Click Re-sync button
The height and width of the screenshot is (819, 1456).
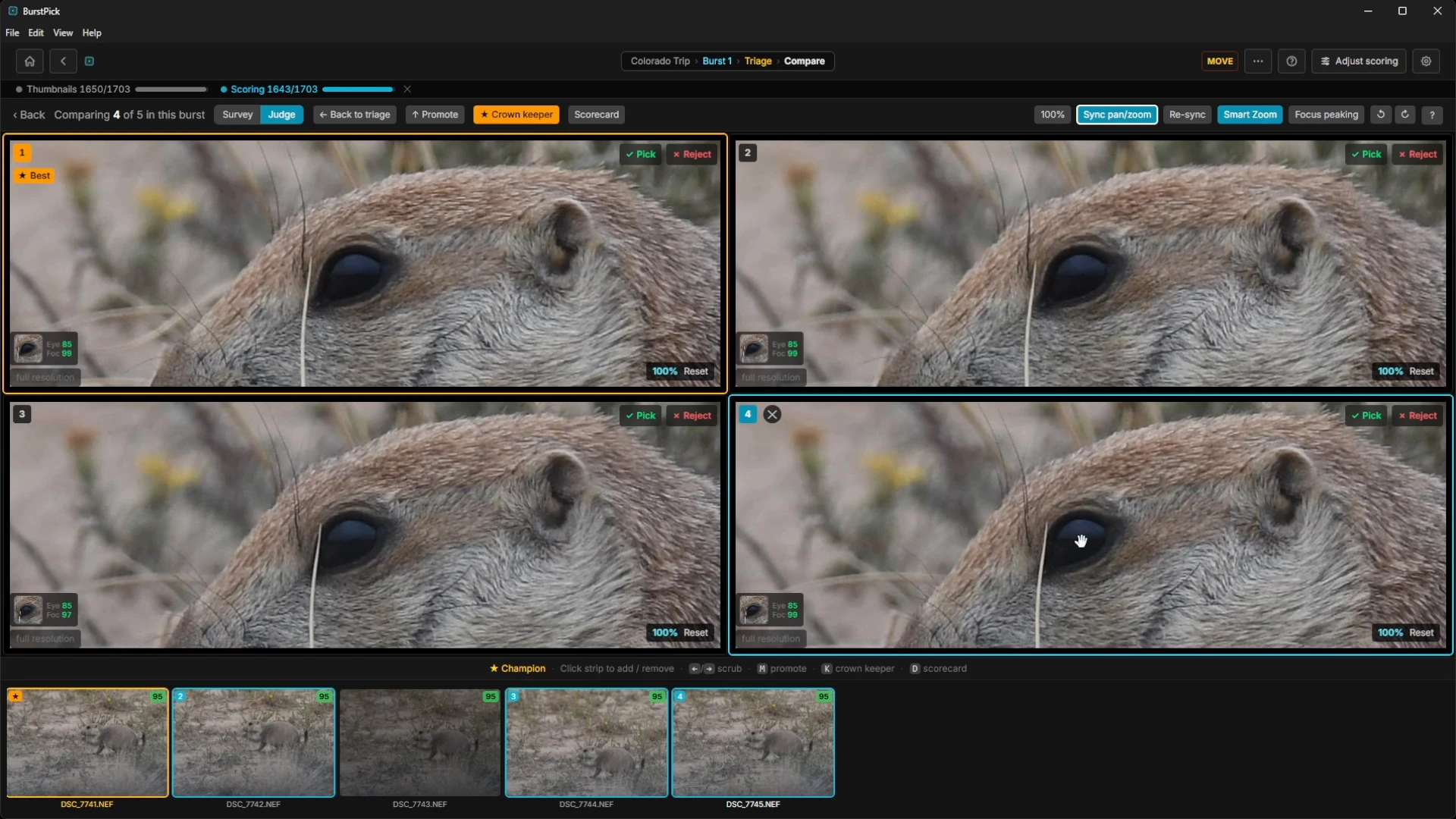pyautogui.click(x=1187, y=115)
